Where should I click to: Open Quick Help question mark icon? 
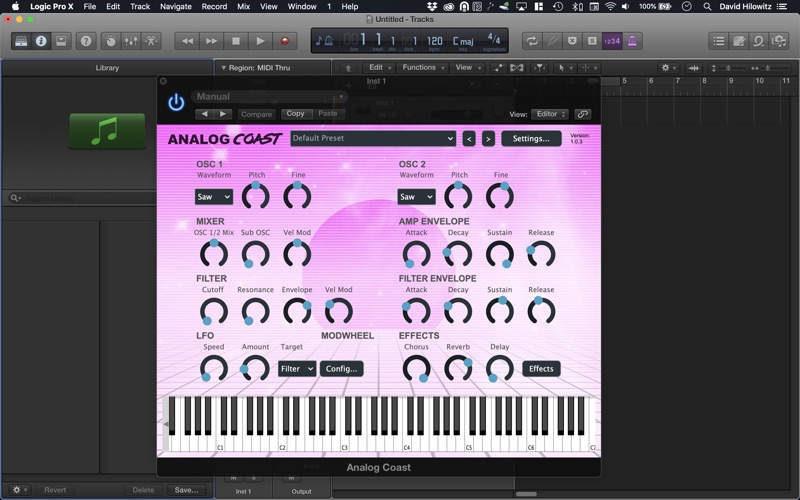click(x=86, y=41)
